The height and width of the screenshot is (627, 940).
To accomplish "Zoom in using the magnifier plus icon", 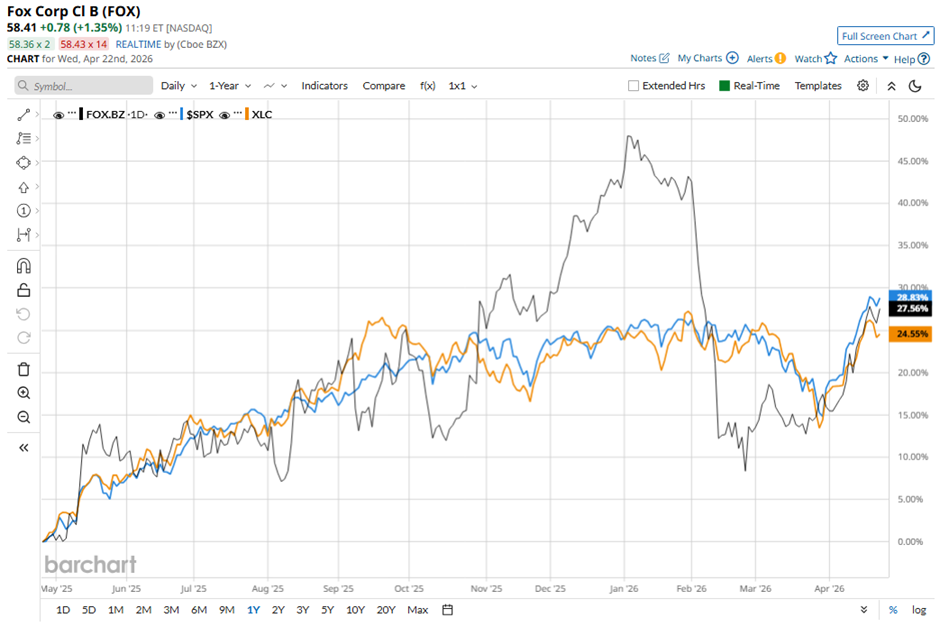I will point(24,393).
